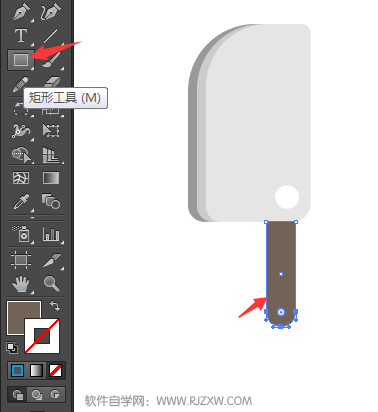This screenshot has width=378, height=412.
Task: Select the Blend tool
Action: click(x=51, y=202)
